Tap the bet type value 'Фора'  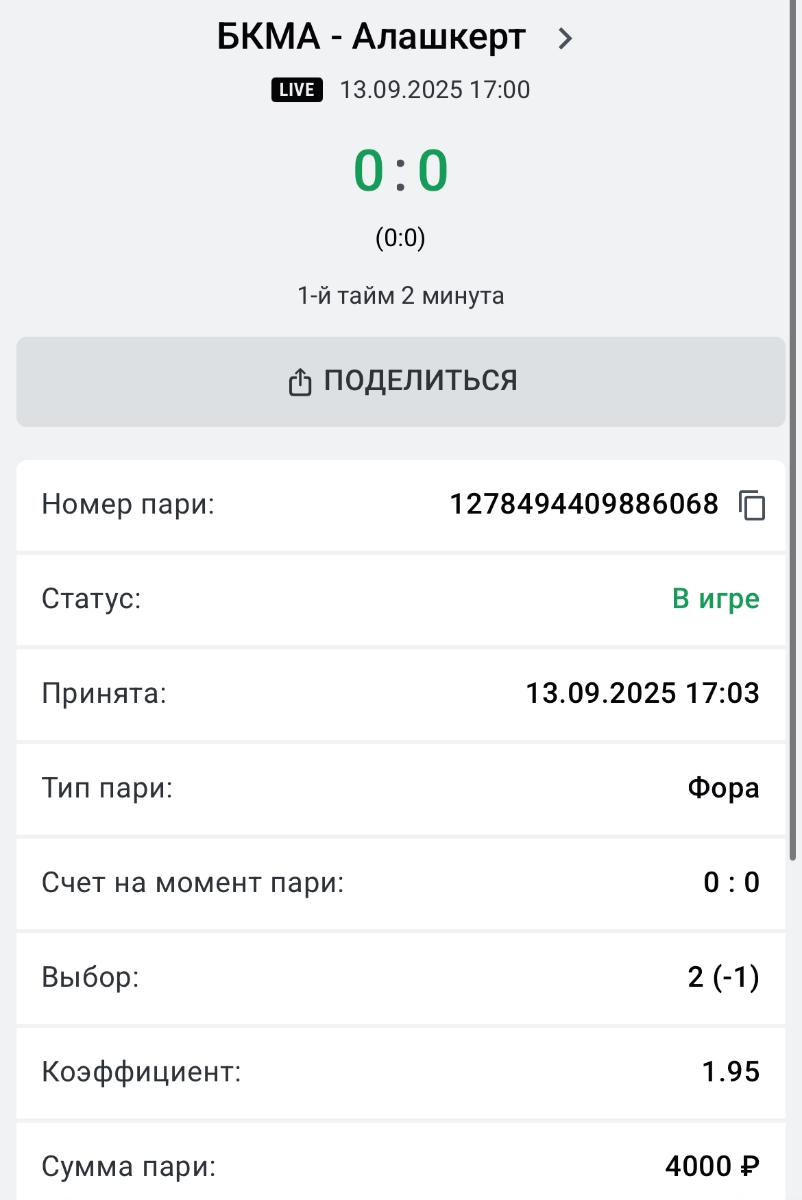(x=723, y=788)
